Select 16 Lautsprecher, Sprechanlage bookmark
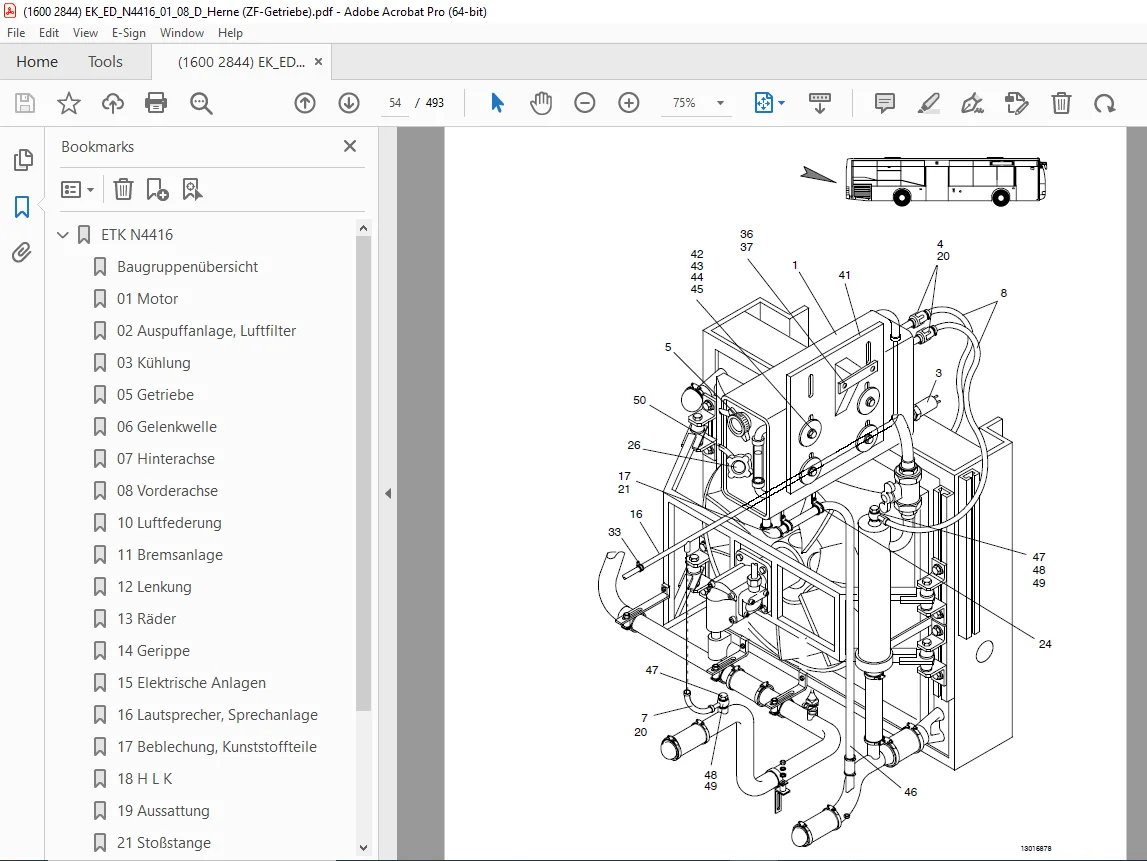Viewport: 1147px width, 861px height. coord(217,715)
